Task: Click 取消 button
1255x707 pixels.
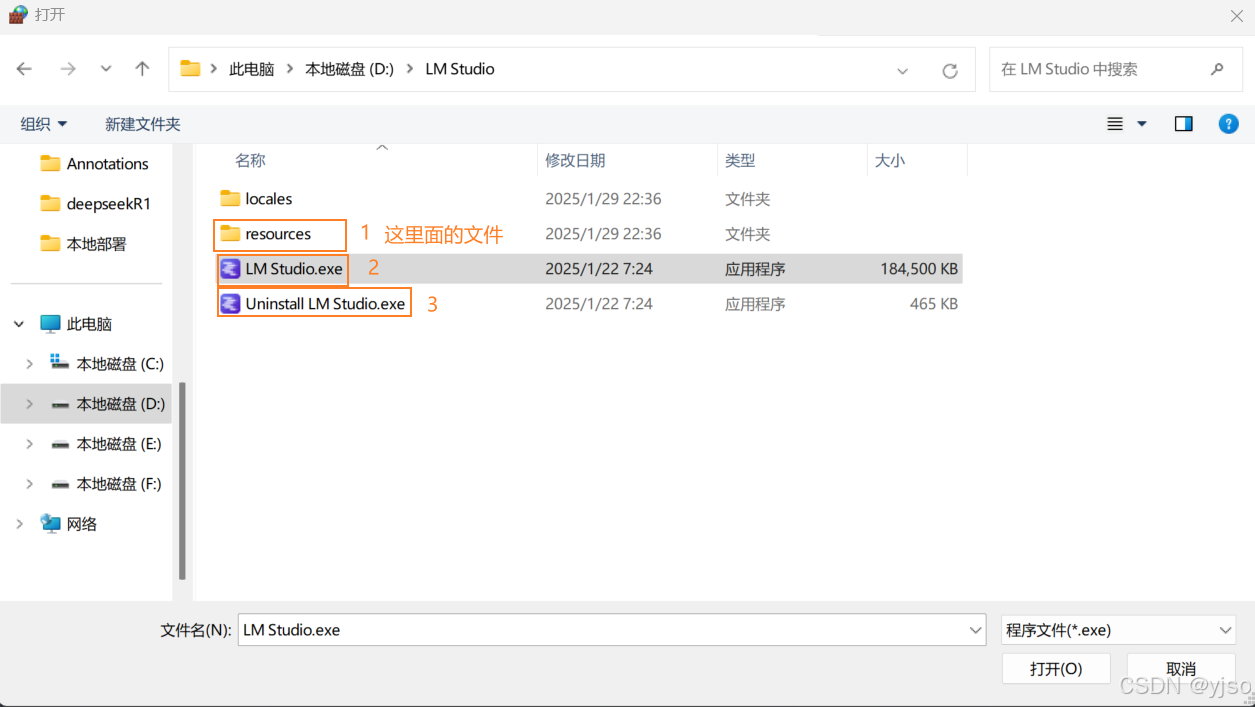Action: [x=1181, y=669]
